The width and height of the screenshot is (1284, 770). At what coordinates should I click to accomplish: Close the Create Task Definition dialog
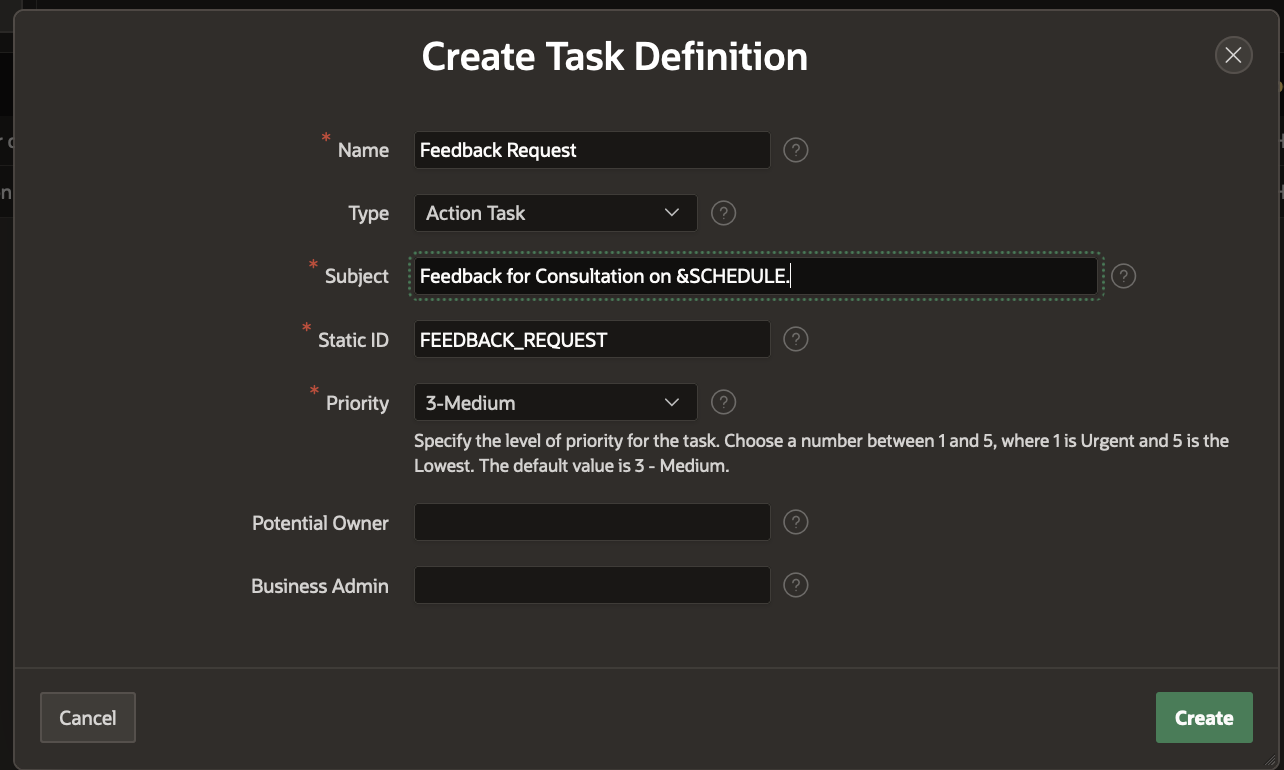click(x=1233, y=56)
